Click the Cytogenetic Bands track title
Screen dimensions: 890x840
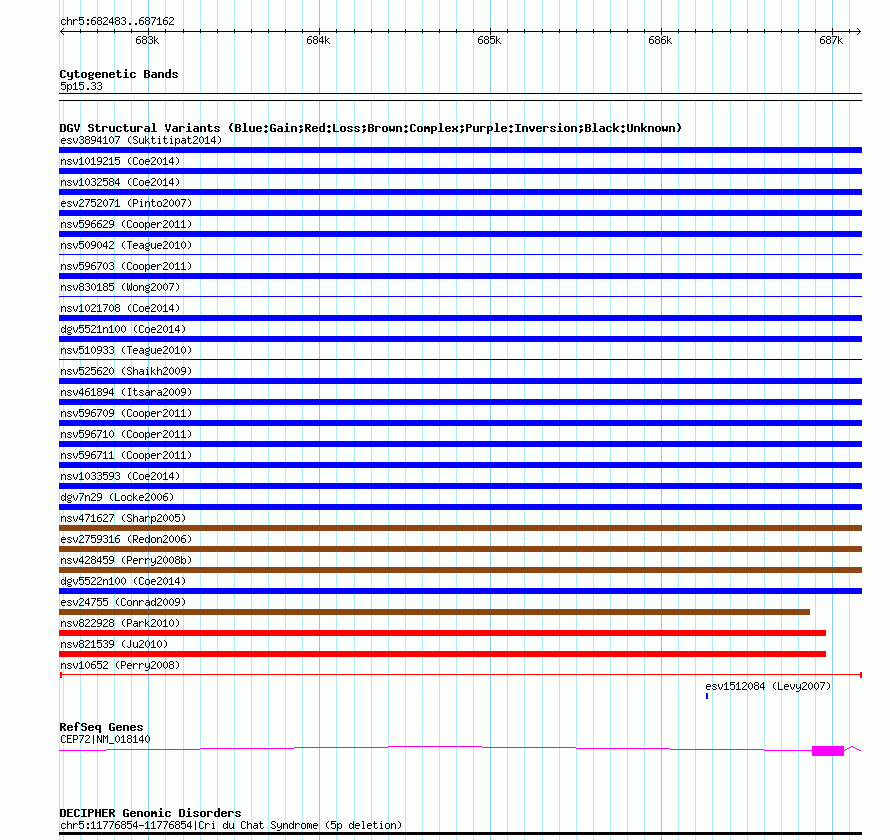click(119, 74)
